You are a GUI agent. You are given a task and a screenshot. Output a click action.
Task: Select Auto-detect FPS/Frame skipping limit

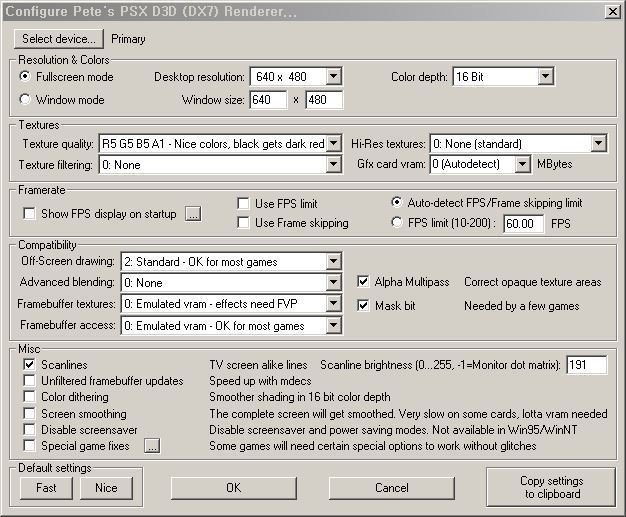coord(396,202)
